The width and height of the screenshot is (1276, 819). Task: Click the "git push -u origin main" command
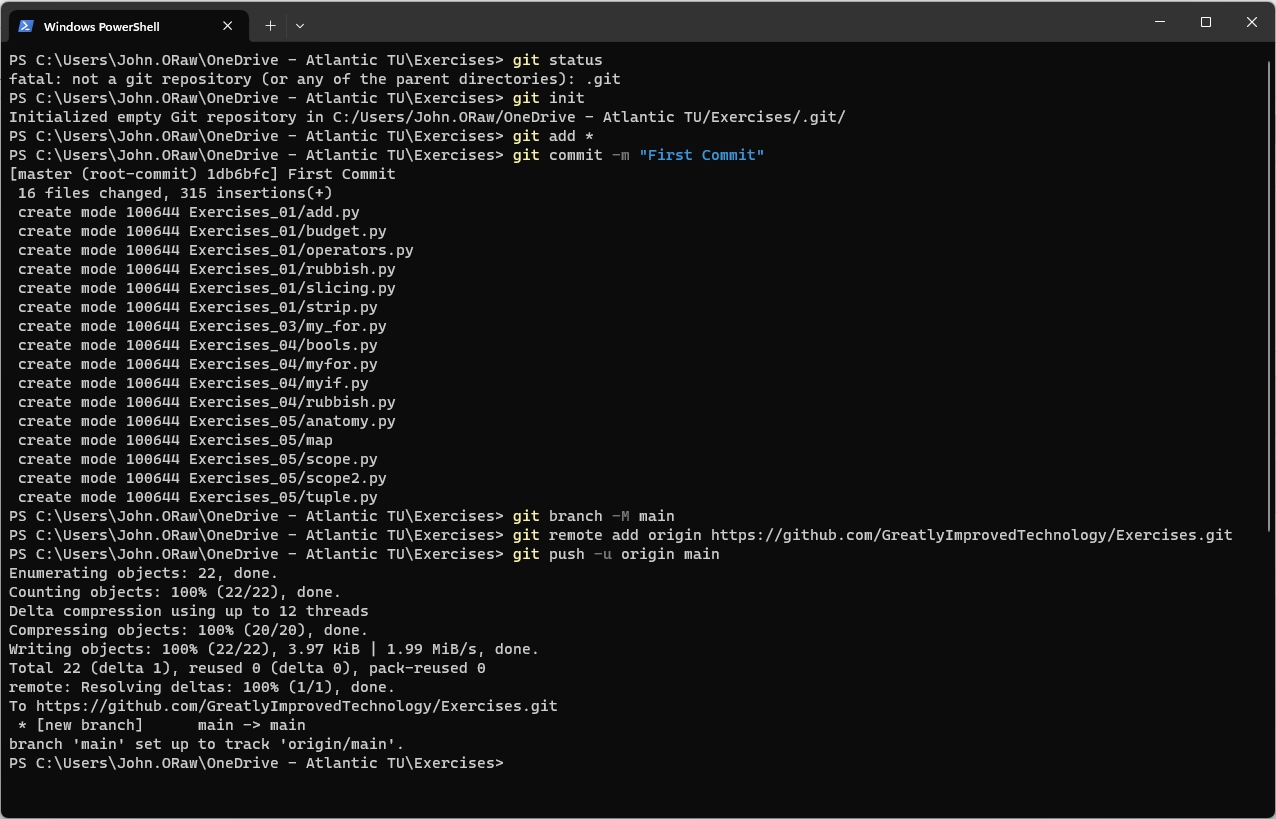(x=615, y=554)
